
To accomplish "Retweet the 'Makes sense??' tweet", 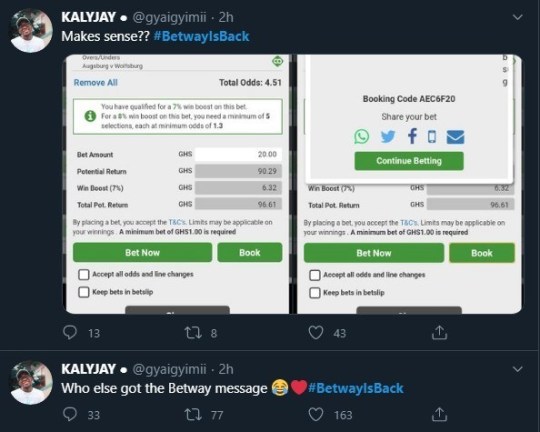I will pos(193,333).
